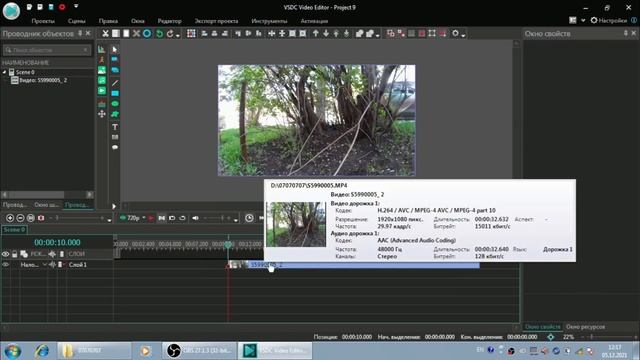Open the Правка menu
Screen dimensions: 640x360
click(x=108, y=21)
